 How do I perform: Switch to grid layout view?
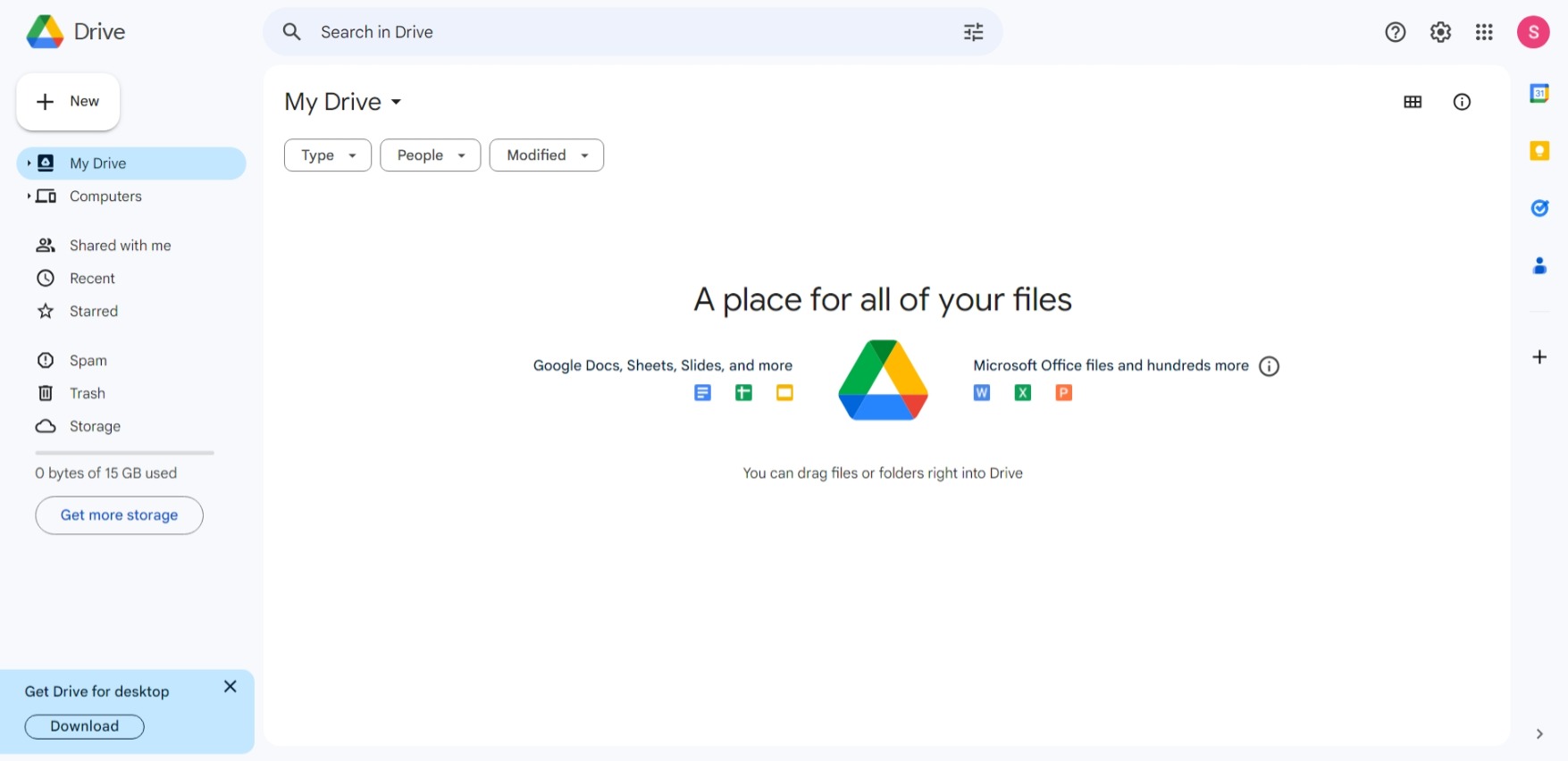(x=1413, y=102)
